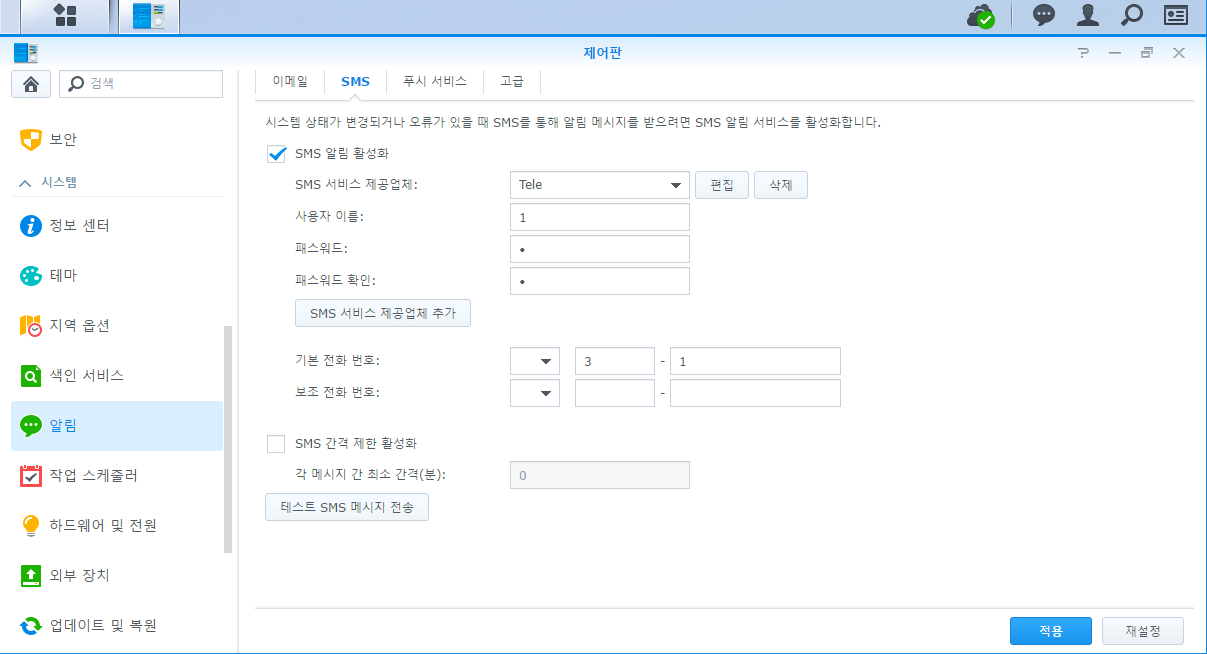Open the secondary phone country code dropdown

(535, 393)
